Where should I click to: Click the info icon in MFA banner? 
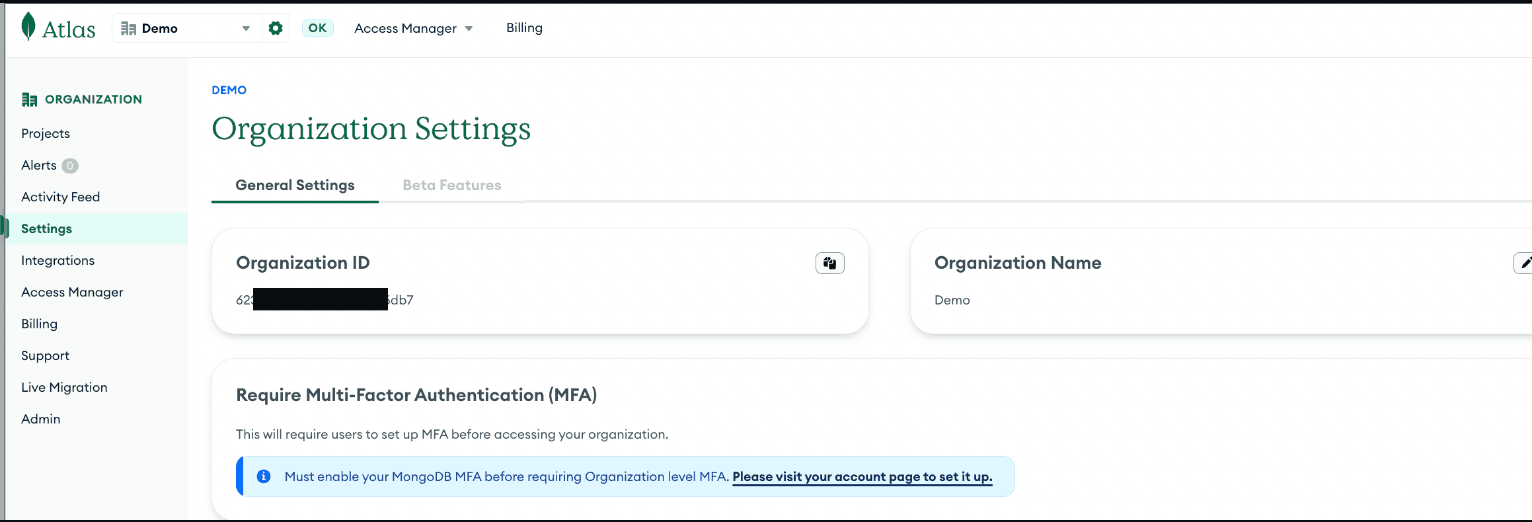[264, 477]
